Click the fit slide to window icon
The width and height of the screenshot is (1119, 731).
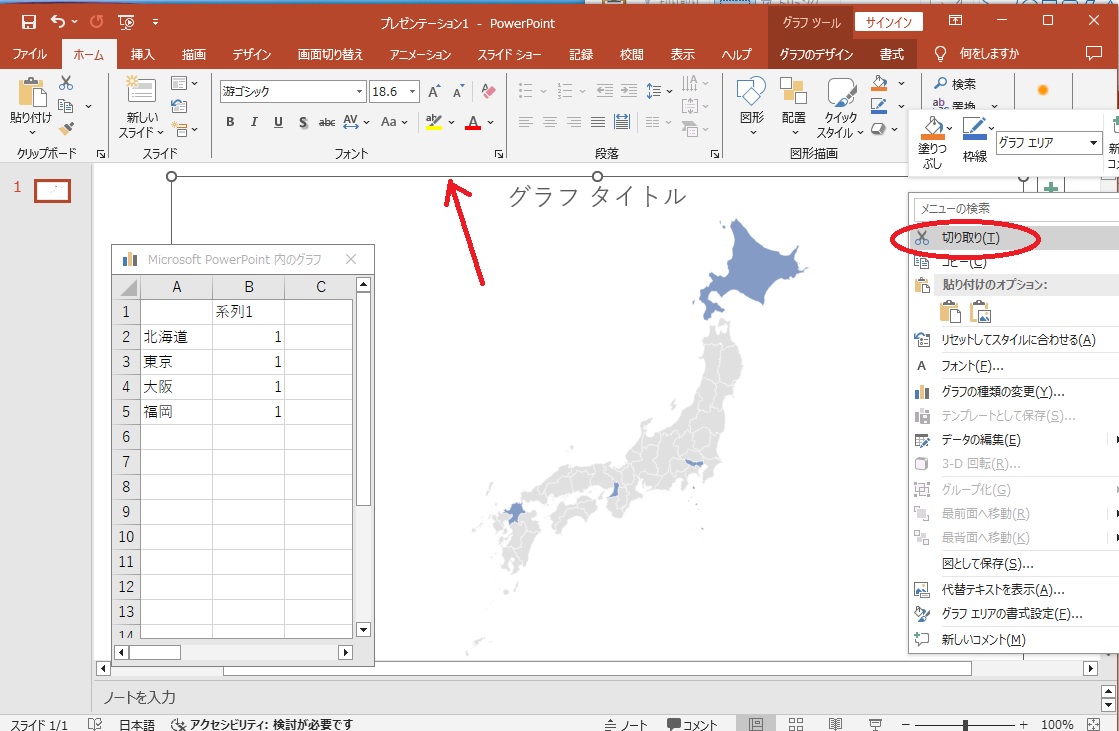pos(1094,724)
